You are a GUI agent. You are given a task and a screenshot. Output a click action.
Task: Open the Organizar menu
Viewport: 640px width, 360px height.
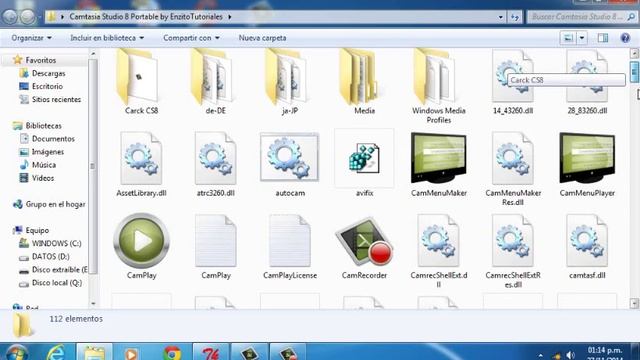31,38
